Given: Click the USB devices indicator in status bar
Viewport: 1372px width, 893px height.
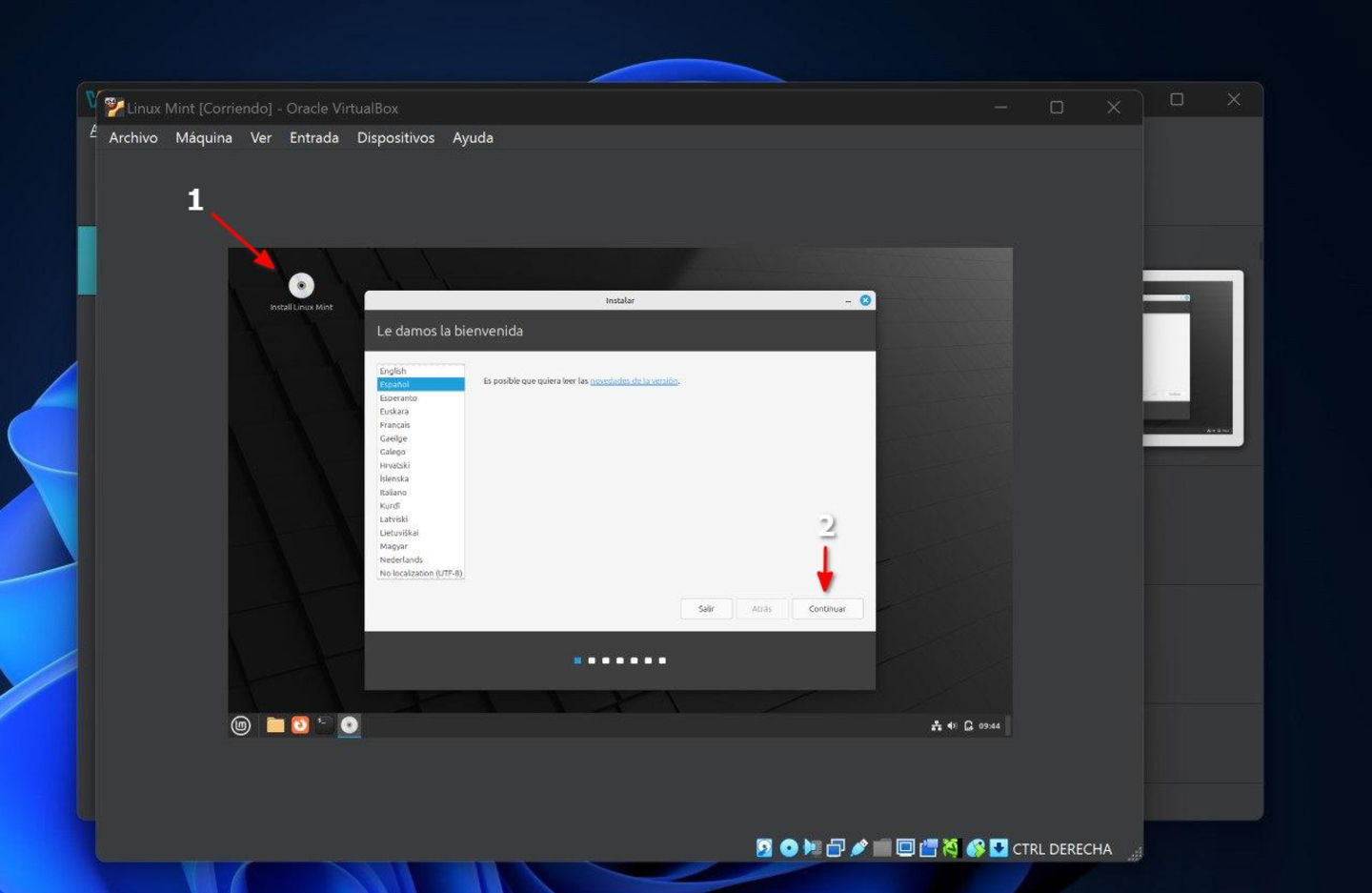Looking at the screenshot, I should pos(858,848).
